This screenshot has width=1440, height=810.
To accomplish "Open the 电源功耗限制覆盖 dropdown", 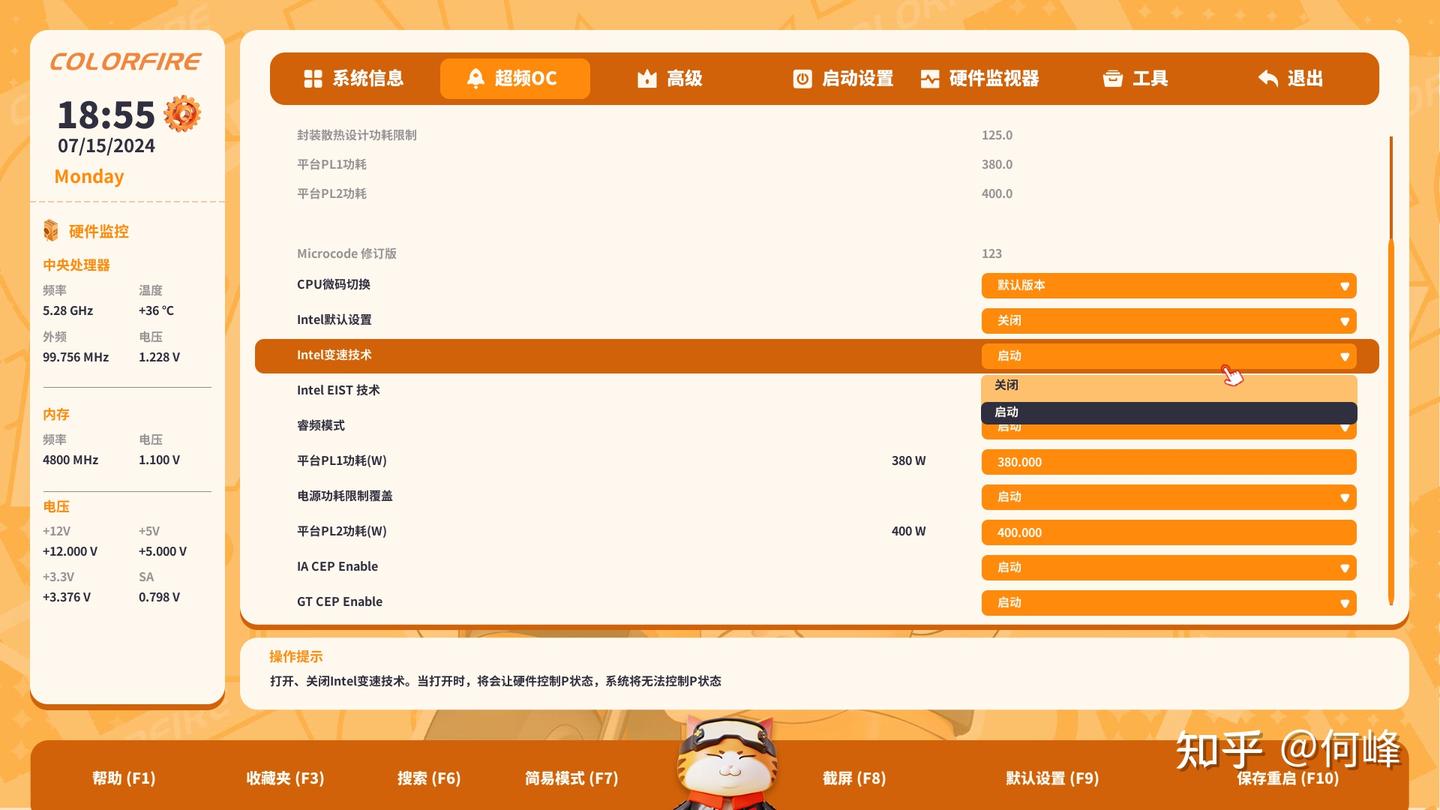I will (1167, 496).
